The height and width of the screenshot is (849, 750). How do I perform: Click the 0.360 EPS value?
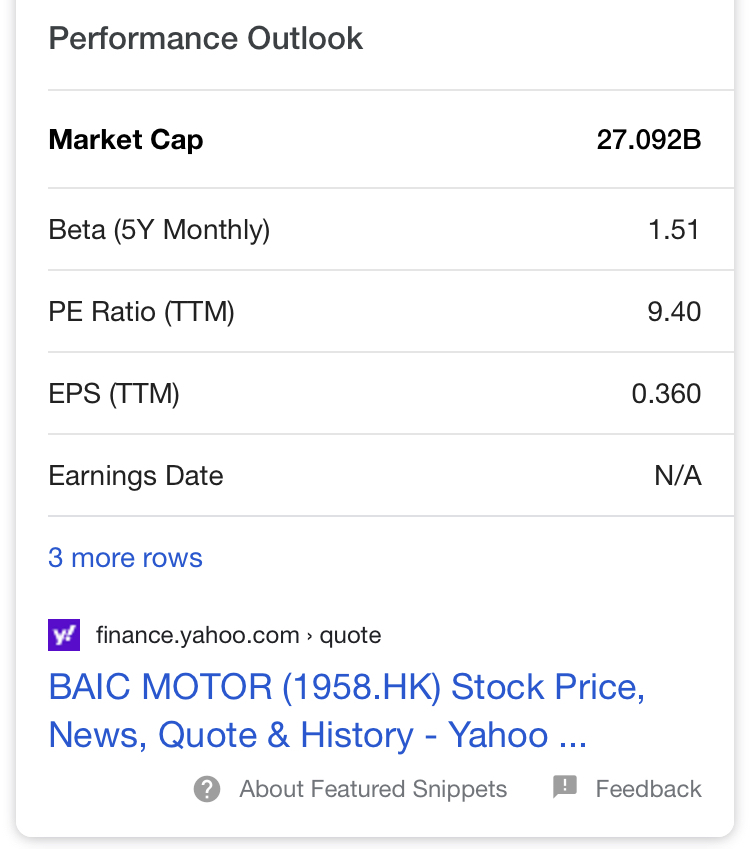coord(665,394)
